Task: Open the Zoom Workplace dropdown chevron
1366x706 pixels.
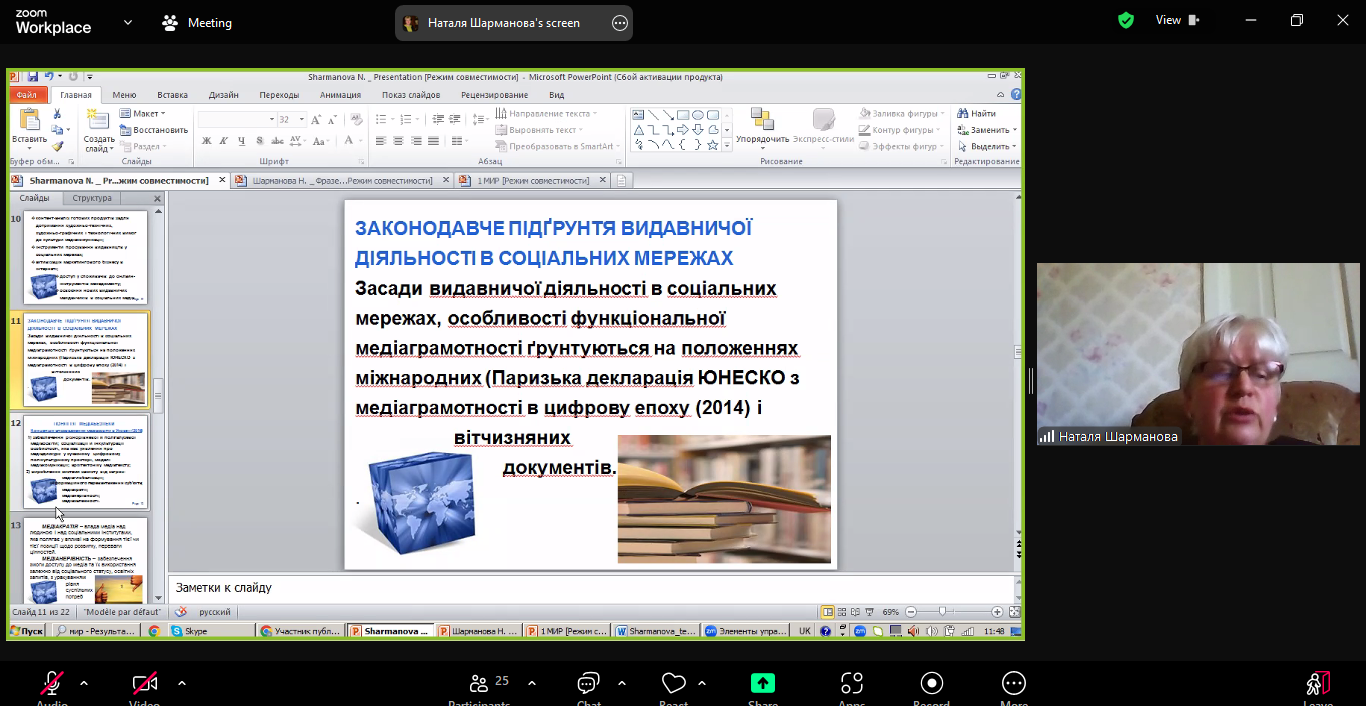Action: [128, 22]
